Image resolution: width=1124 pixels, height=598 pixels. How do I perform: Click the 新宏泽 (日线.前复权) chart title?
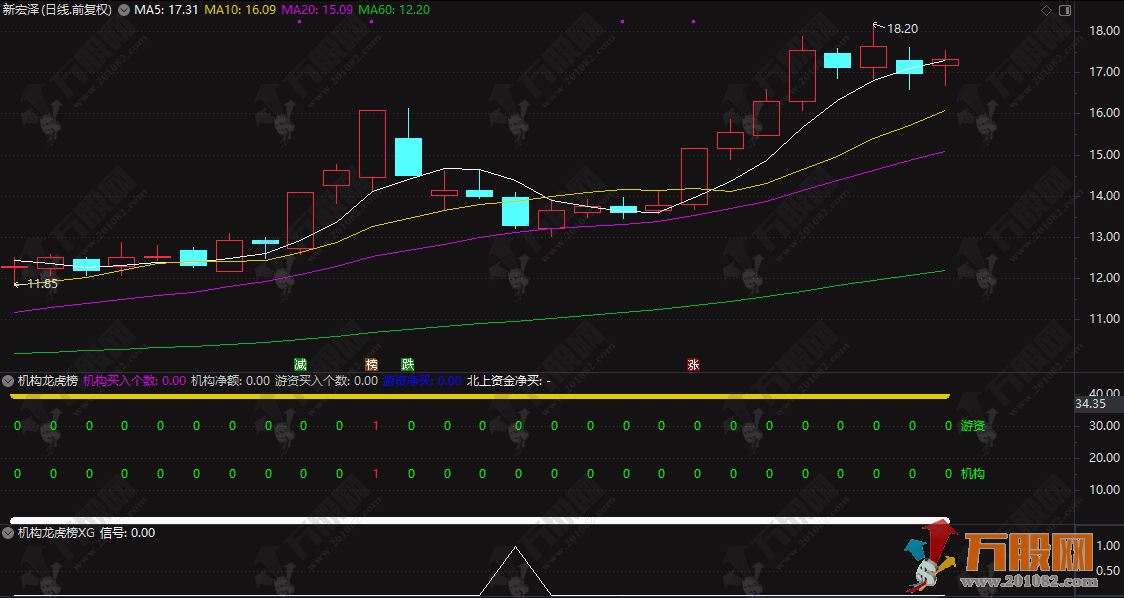(58, 10)
